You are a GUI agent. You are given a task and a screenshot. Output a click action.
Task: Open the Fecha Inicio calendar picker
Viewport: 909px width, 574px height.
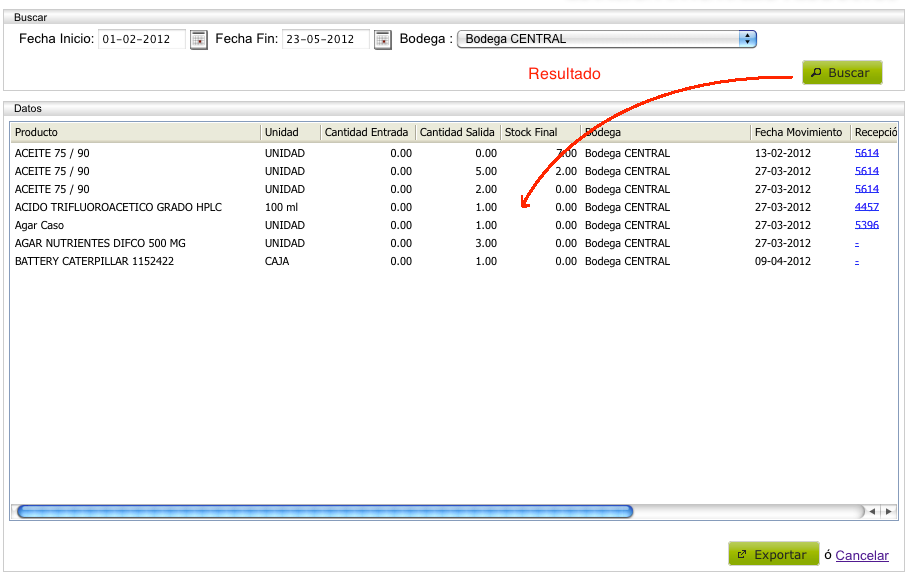tap(198, 39)
